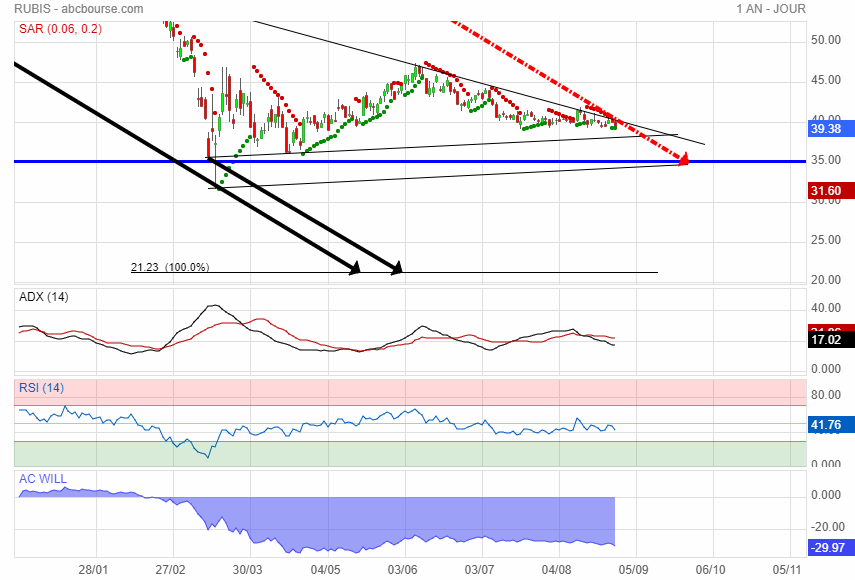
Task: Click the 45.00 price axis label
Action: point(826,80)
